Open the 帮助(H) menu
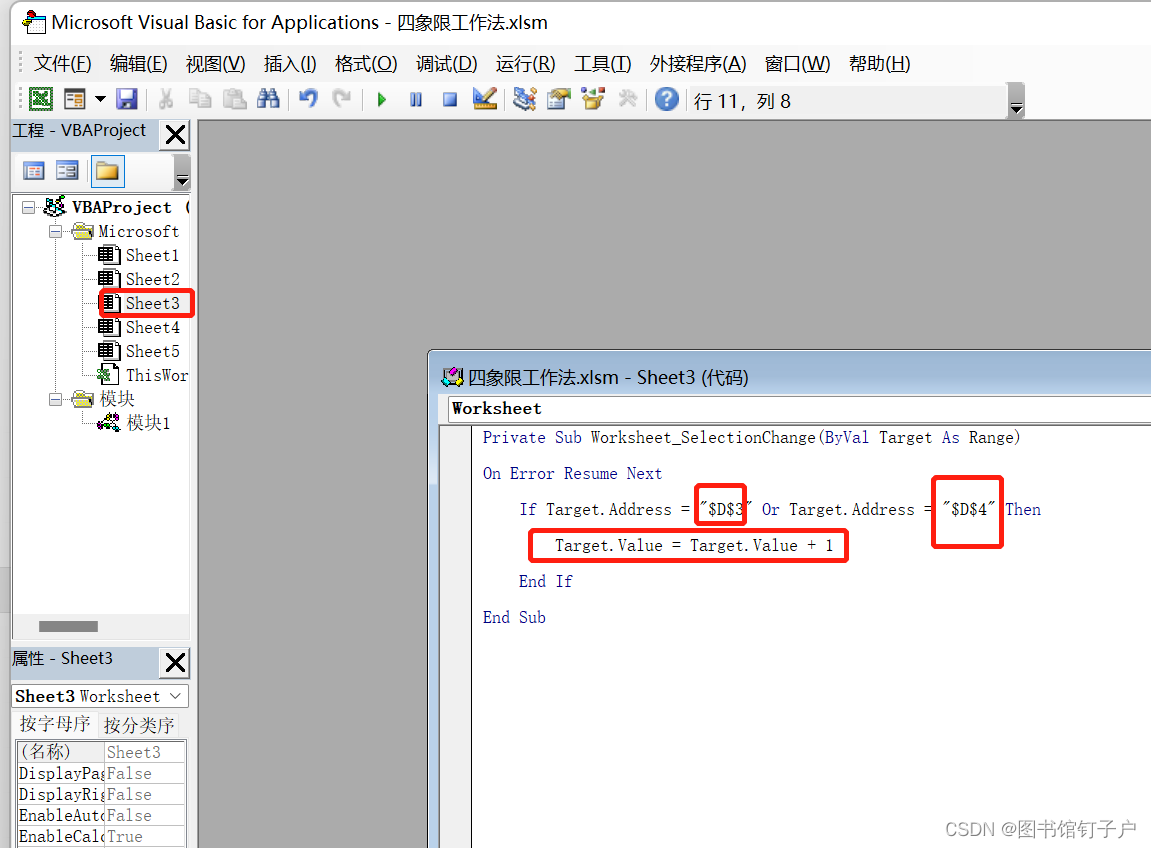1151x848 pixels. coord(879,64)
